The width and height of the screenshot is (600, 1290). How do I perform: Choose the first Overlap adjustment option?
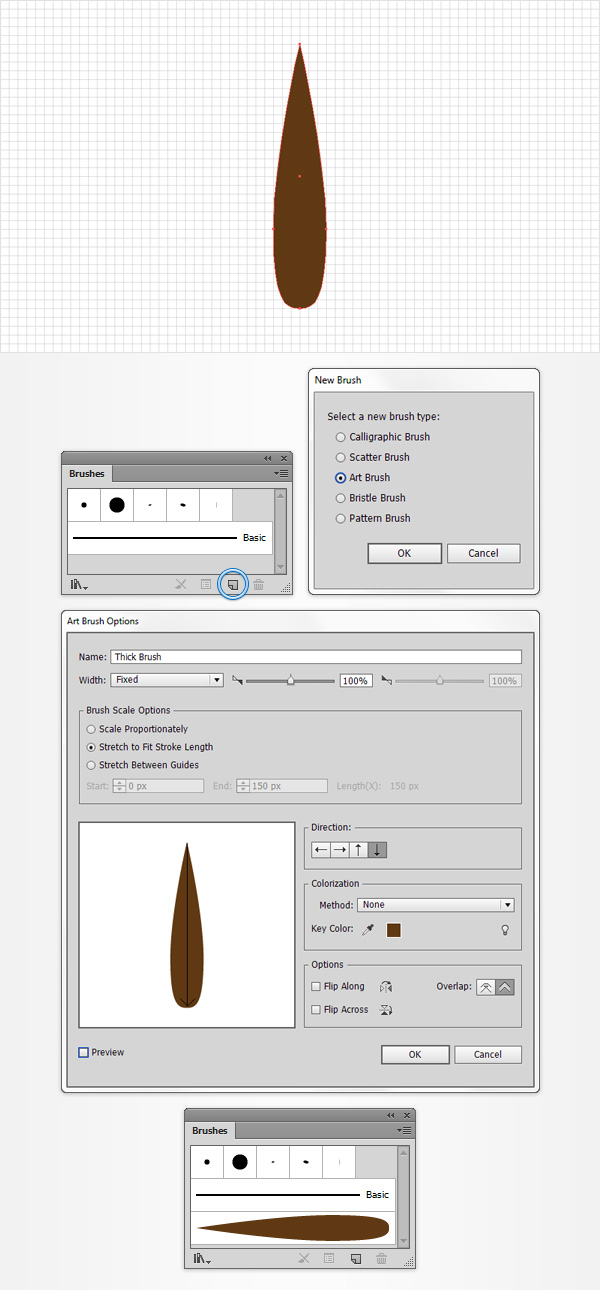coord(485,987)
